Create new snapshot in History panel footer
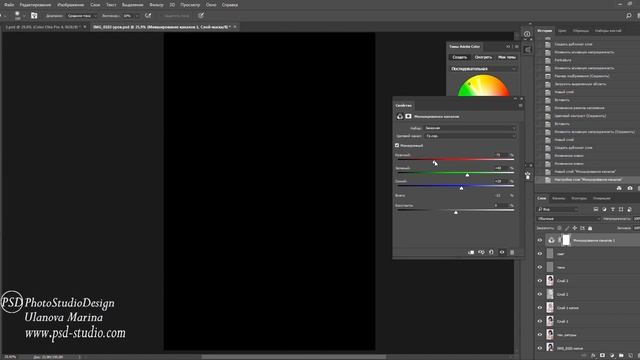 tap(630, 188)
